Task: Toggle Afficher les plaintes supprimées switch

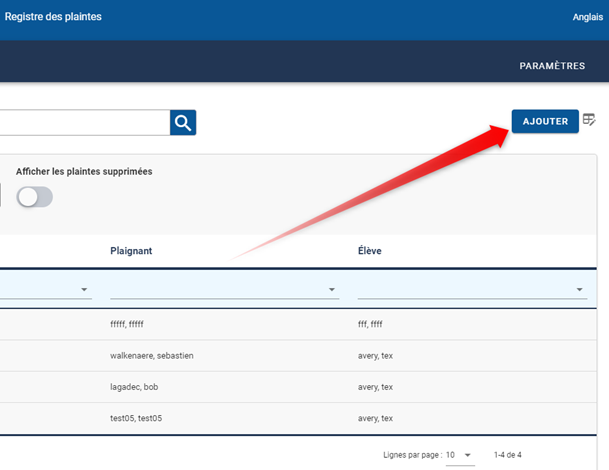Action: pyautogui.click(x=34, y=197)
